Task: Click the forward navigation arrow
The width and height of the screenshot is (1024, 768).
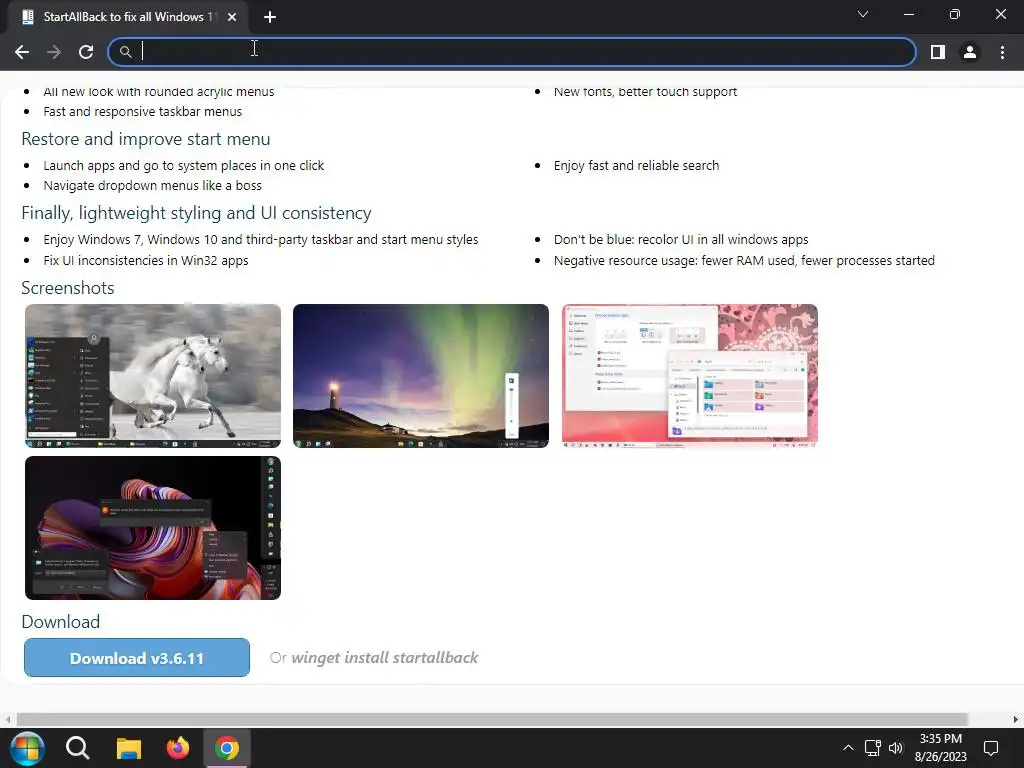Action: (x=54, y=52)
